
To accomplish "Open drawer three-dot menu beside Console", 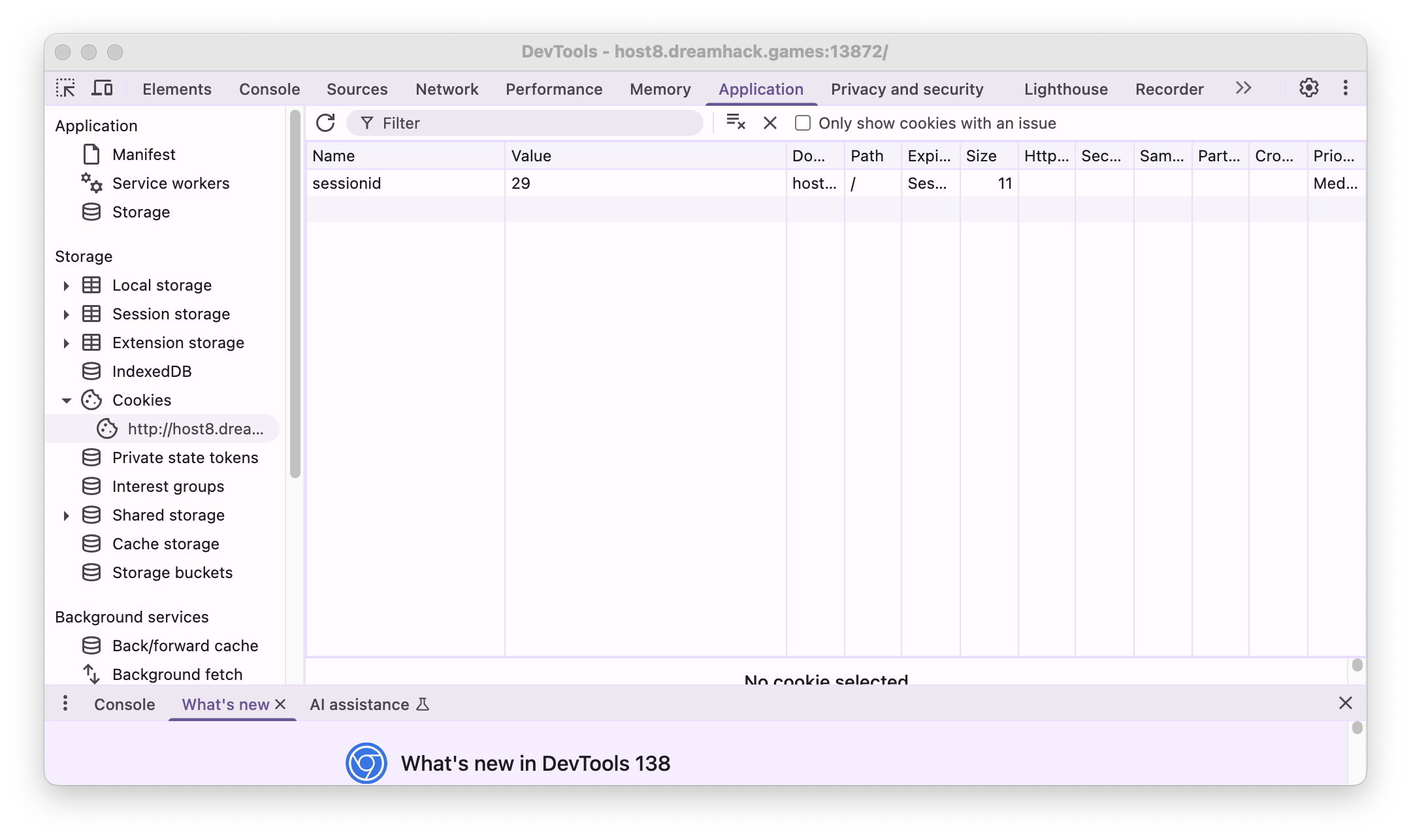I will click(65, 703).
